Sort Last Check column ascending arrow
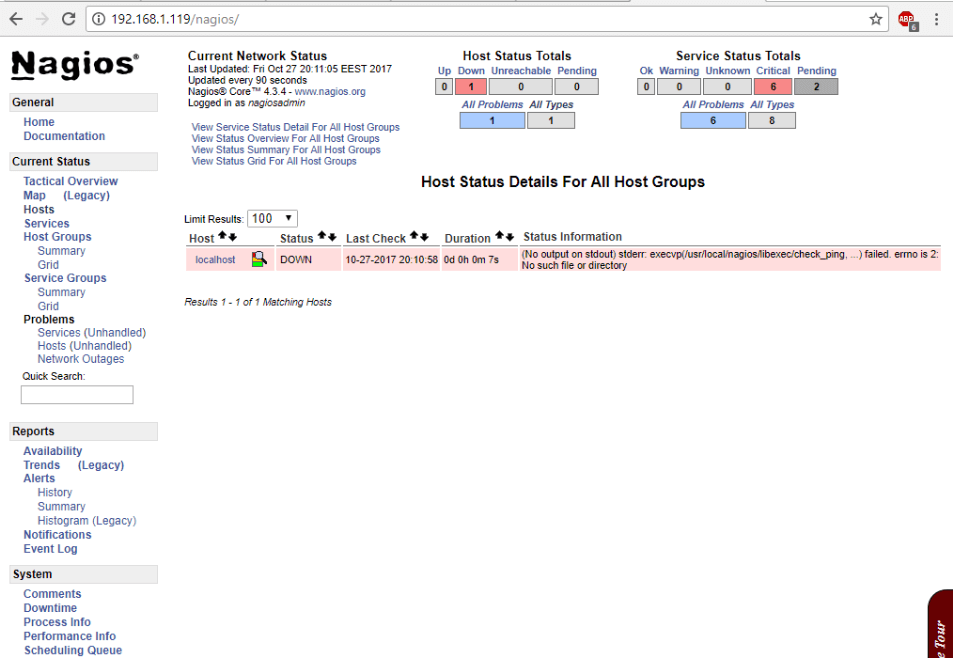The height and width of the screenshot is (659, 954). pos(414,236)
